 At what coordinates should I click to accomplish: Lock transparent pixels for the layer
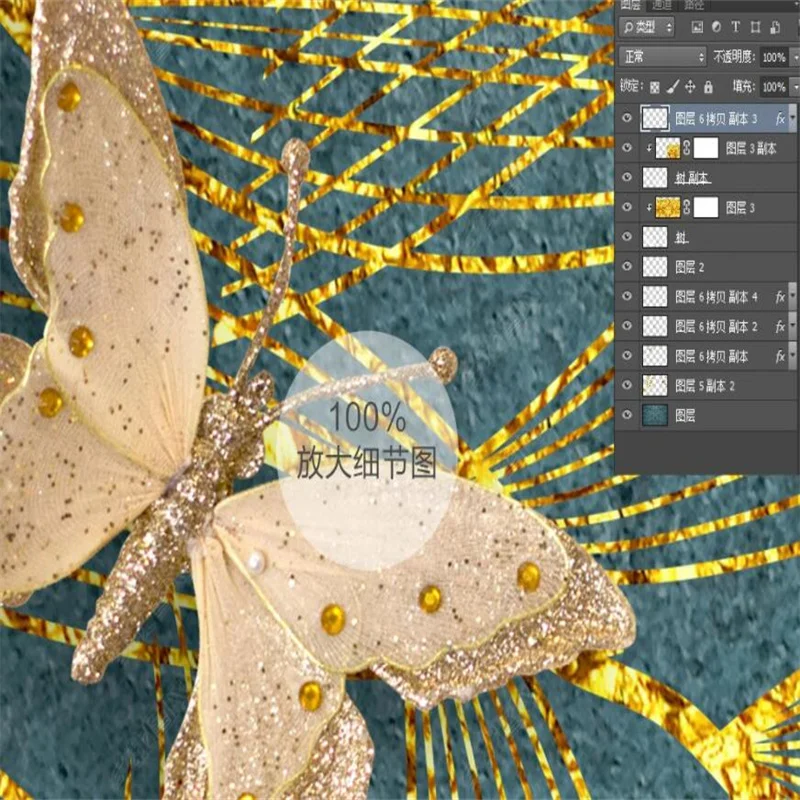click(x=655, y=87)
